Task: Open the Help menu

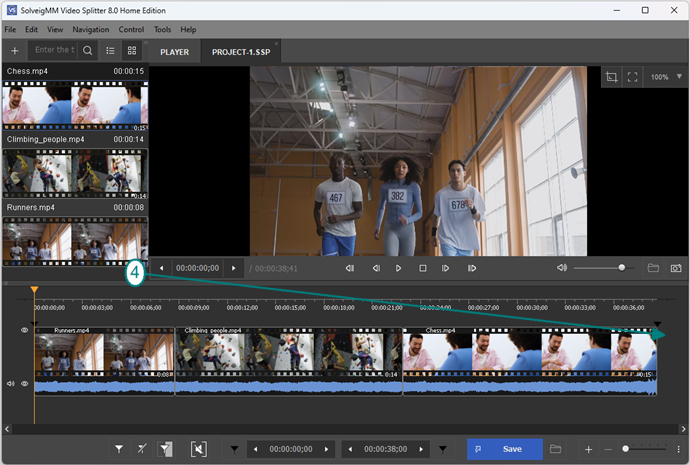Action: click(188, 29)
